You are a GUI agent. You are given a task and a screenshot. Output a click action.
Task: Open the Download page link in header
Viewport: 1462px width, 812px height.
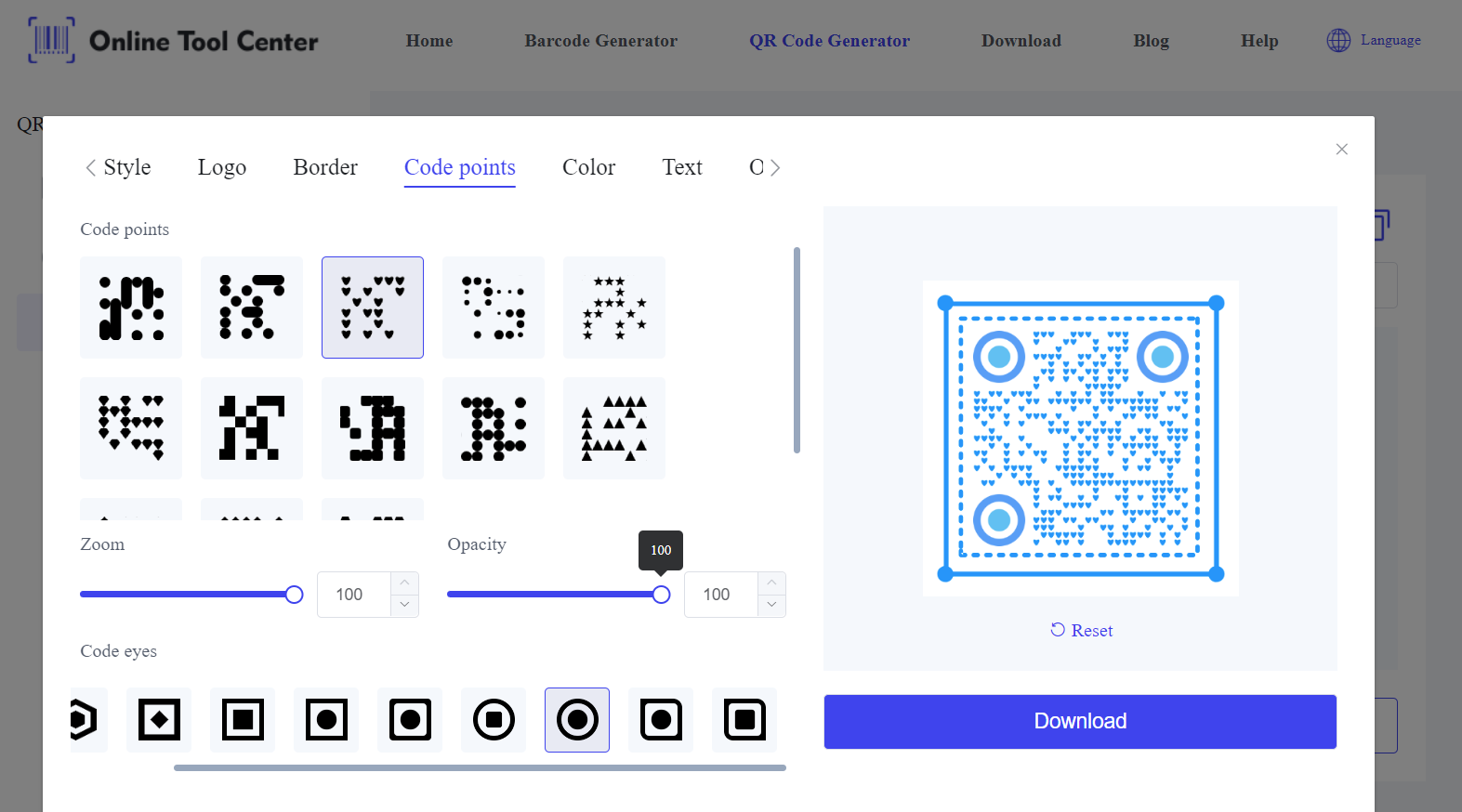1021,41
